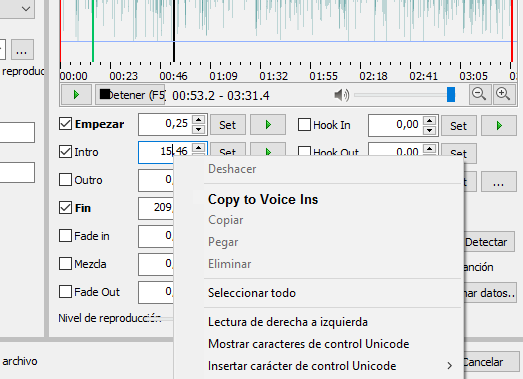Click the green marker on the waveform
The width and height of the screenshot is (523, 379).
tap(93, 31)
